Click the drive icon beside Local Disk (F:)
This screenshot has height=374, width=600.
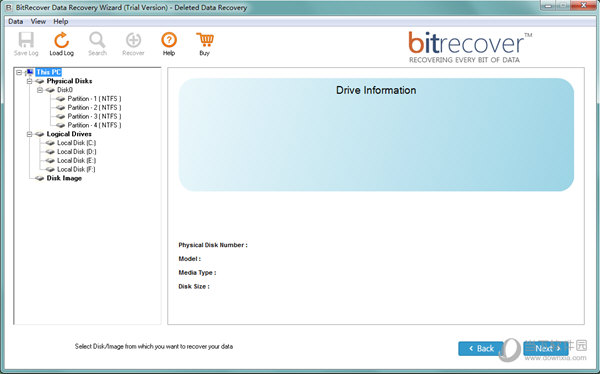[50, 169]
